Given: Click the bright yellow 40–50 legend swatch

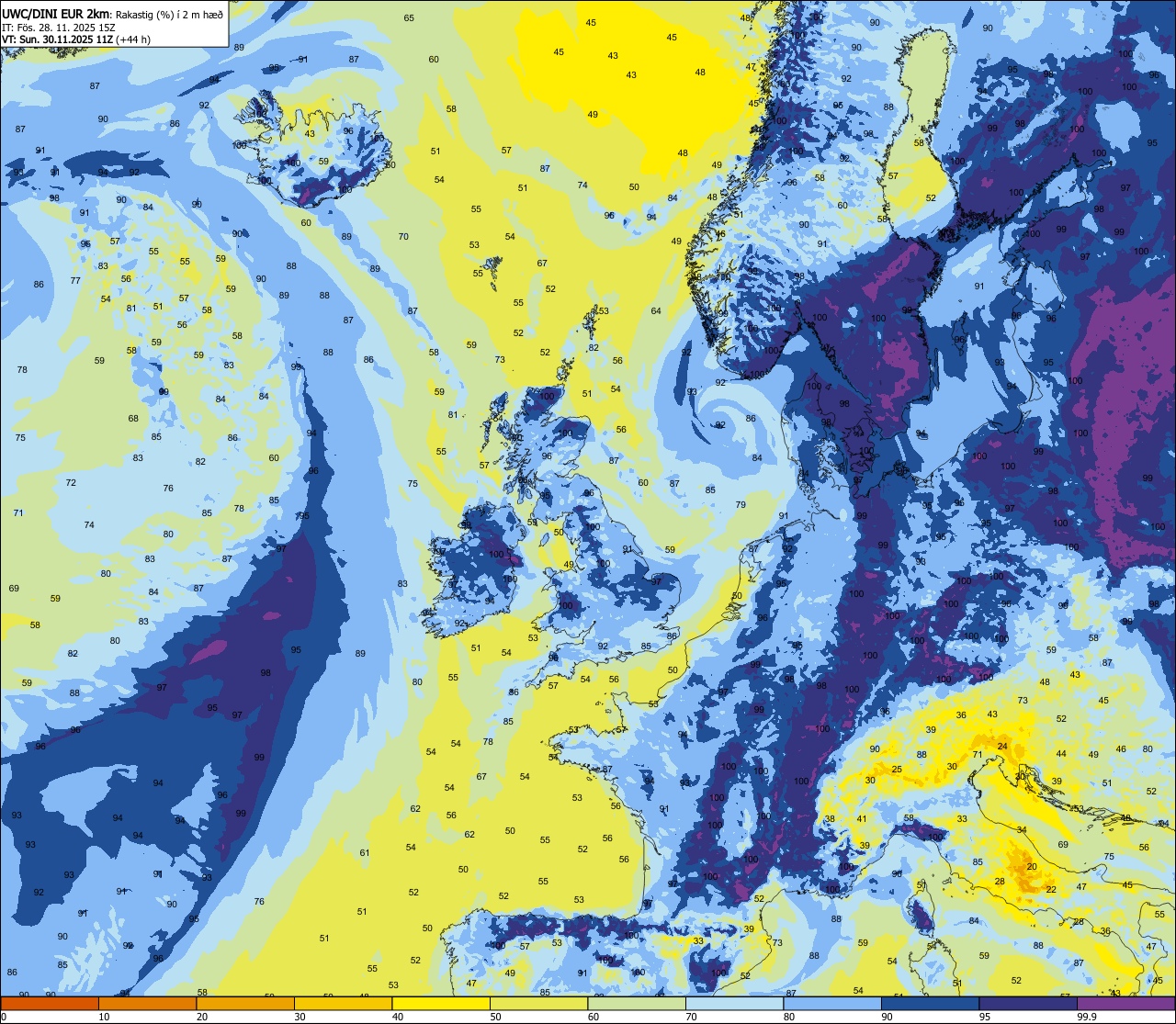Looking at the screenshot, I should [x=441, y=1004].
